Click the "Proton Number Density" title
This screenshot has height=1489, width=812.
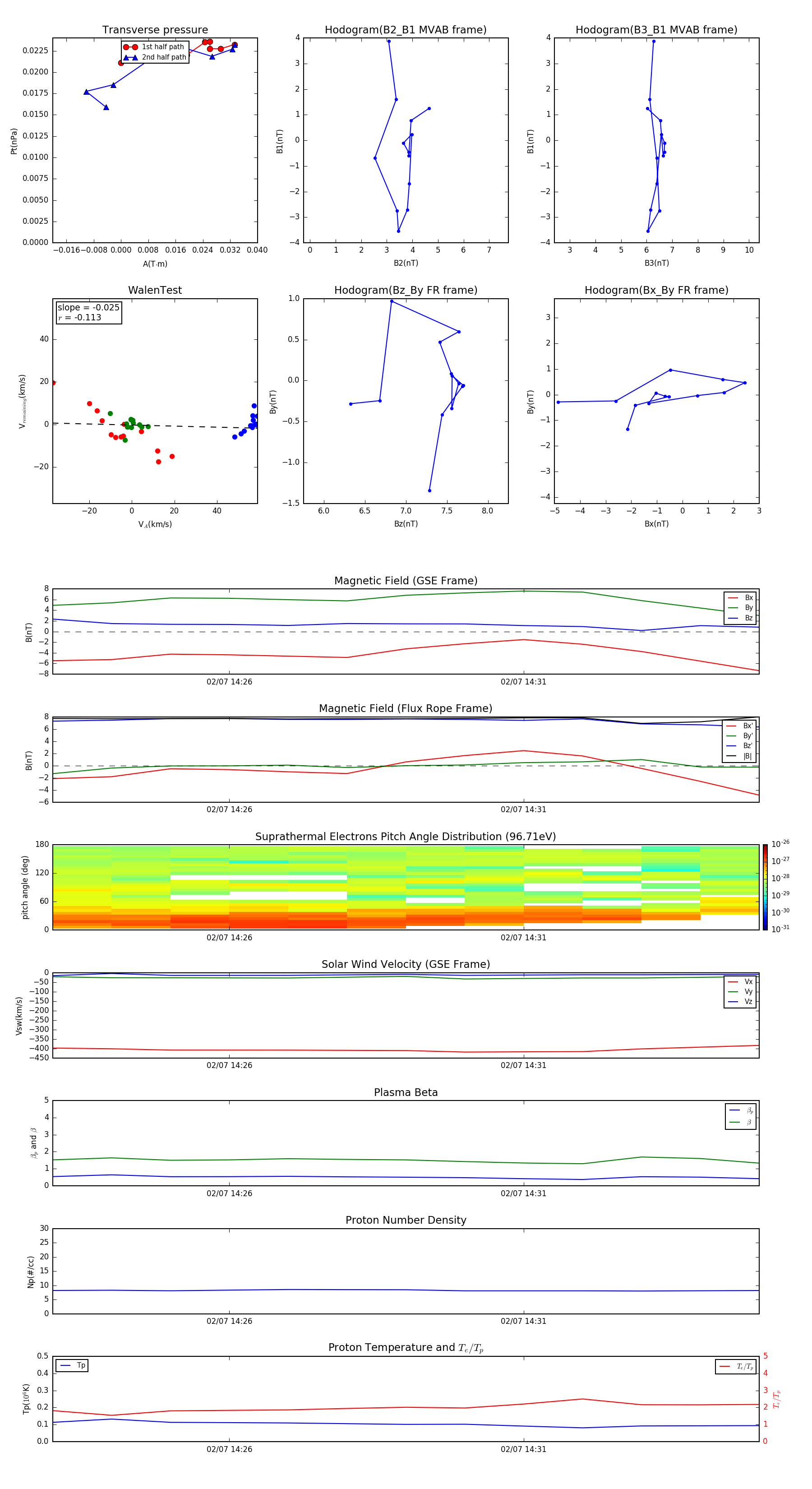pos(406,1220)
